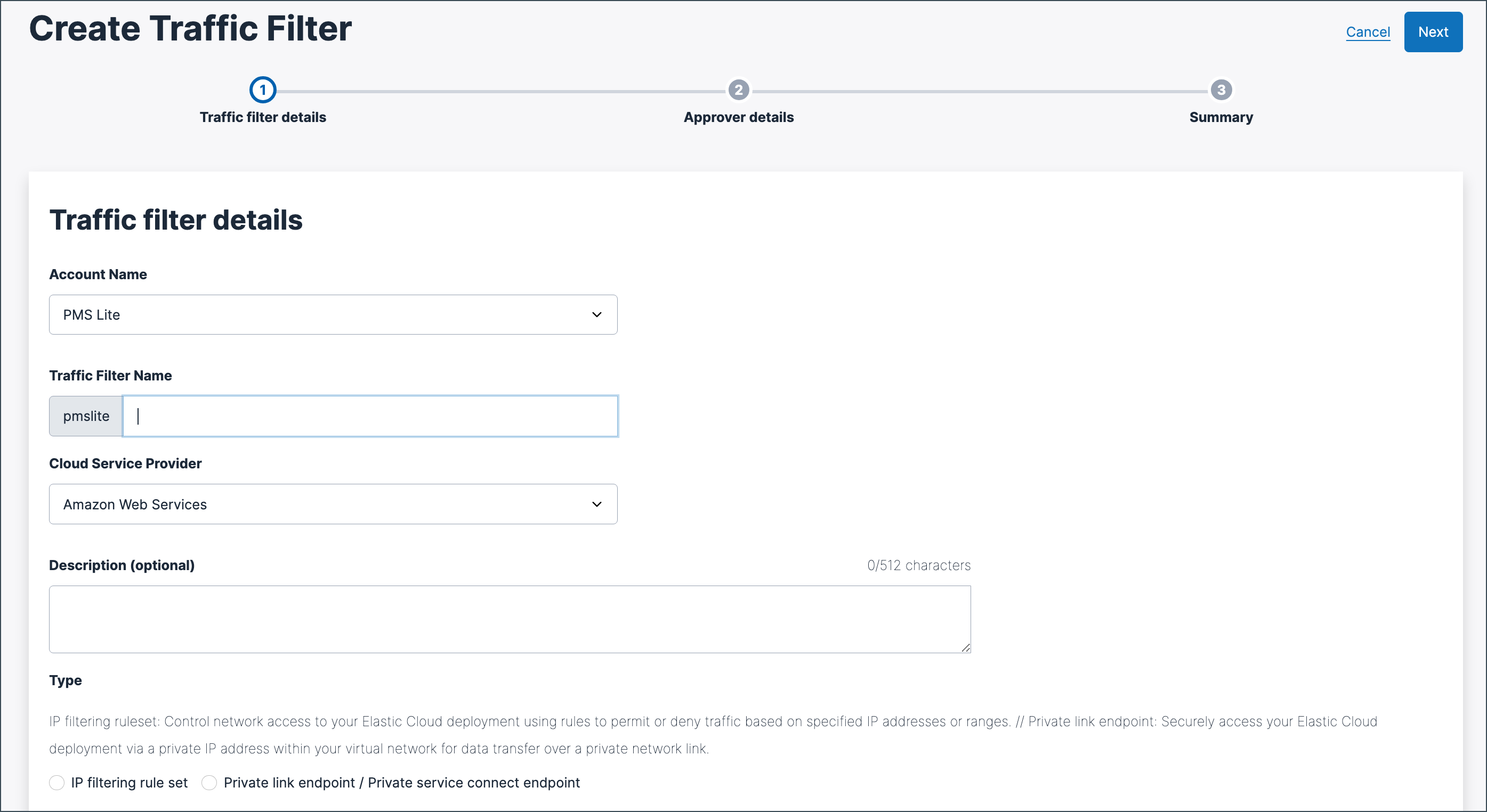Click the step 1 Traffic filter details indicator
Viewport: 1487px width, 812px height.
pos(263,90)
